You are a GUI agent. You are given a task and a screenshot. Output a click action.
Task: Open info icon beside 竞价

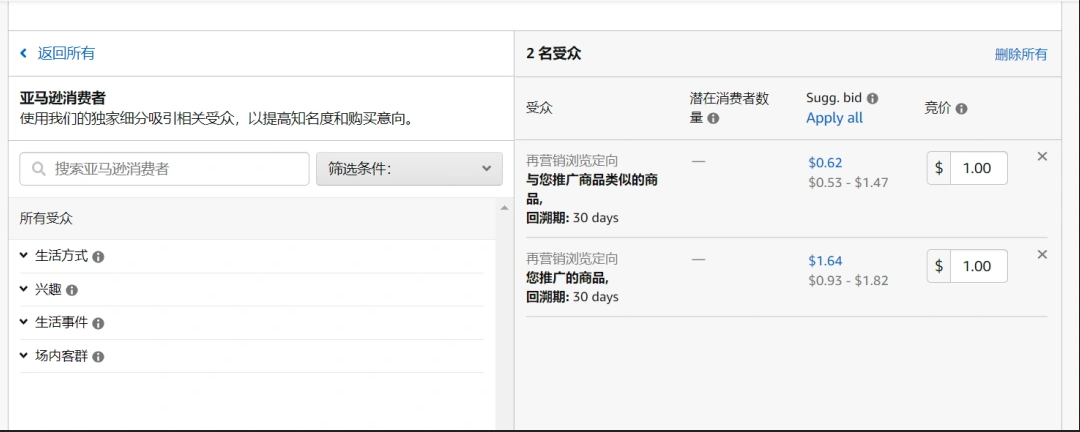click(962, 109)
